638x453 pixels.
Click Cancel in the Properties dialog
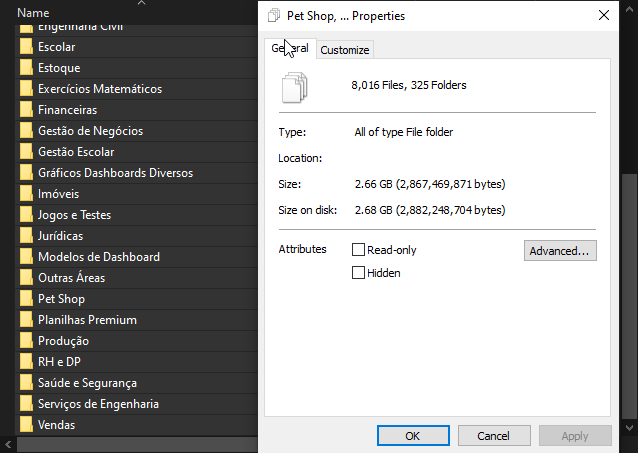click(x=494, y=436)
